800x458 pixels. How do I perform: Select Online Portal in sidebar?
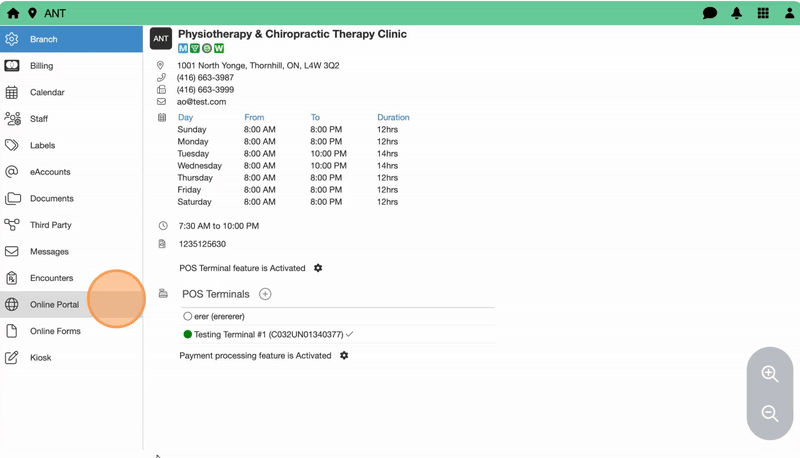point(54,305)
